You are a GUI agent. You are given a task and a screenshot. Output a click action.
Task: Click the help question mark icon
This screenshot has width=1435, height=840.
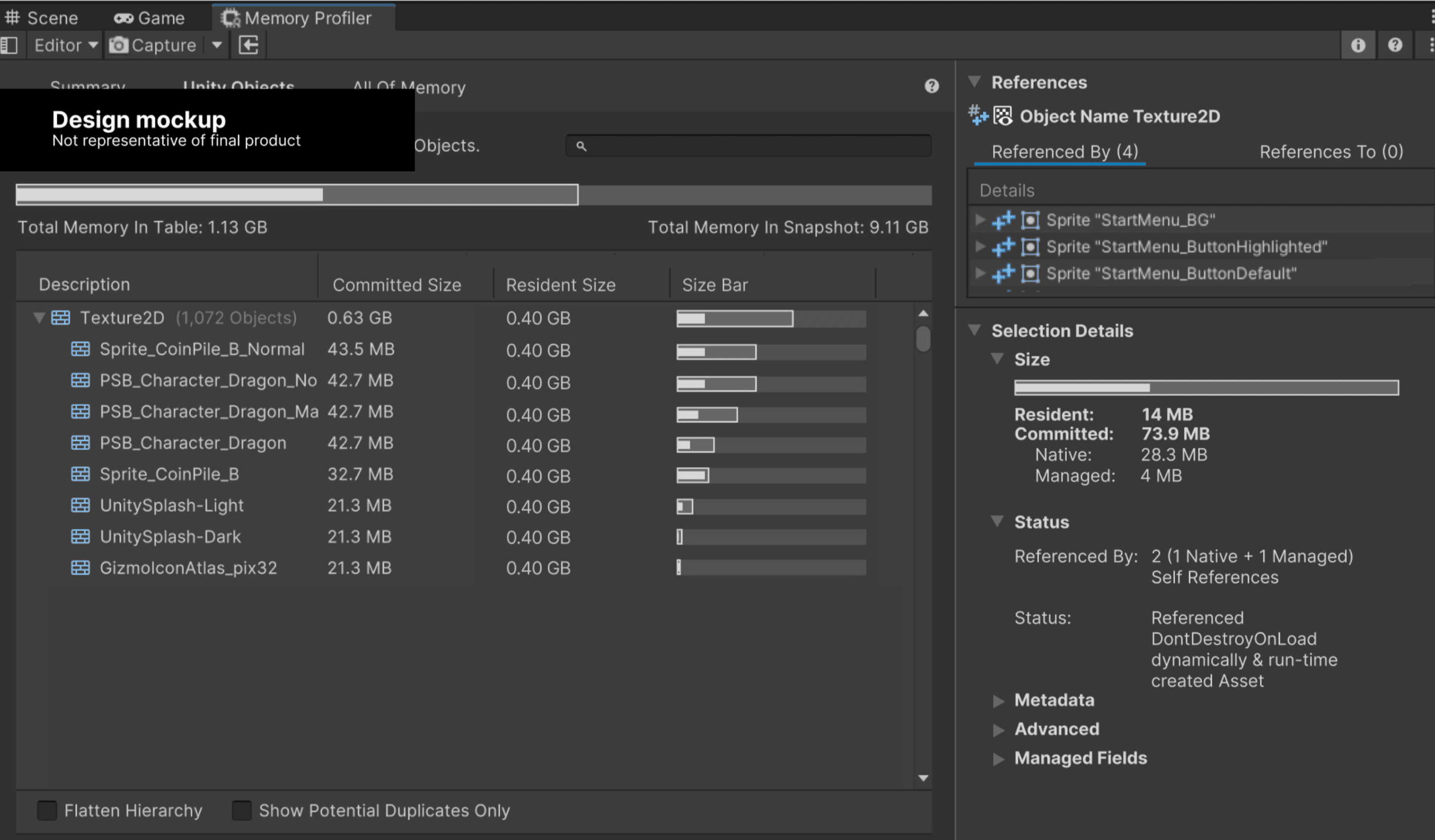[1394, 45]
